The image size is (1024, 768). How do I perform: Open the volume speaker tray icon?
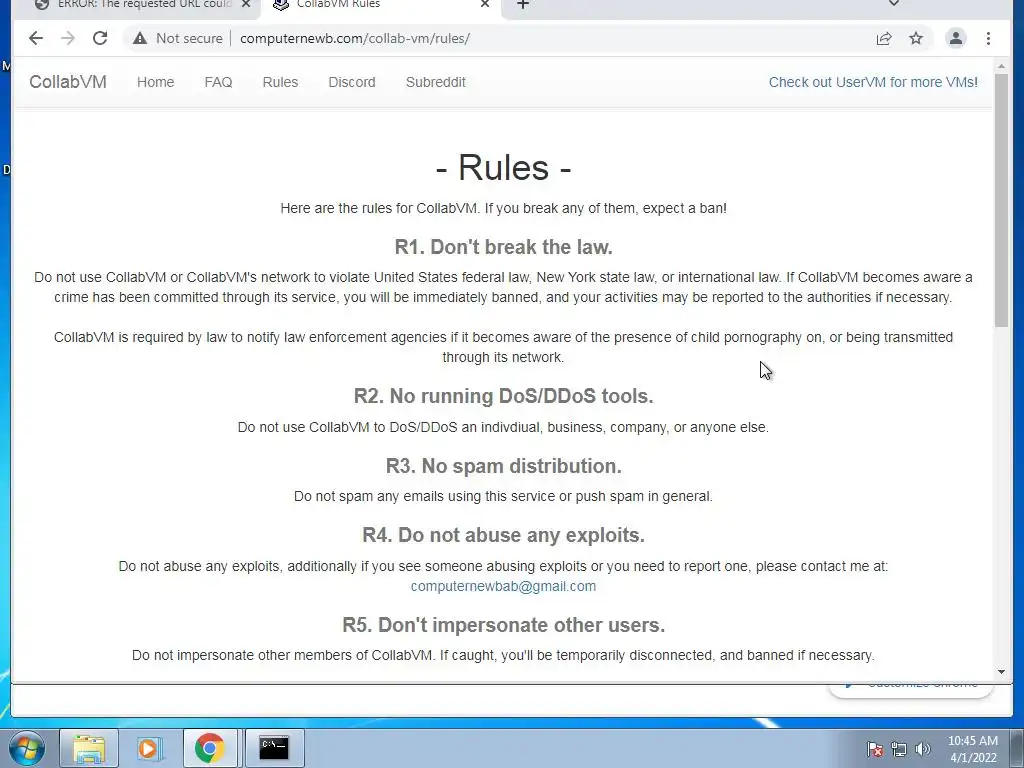[922, 749]
